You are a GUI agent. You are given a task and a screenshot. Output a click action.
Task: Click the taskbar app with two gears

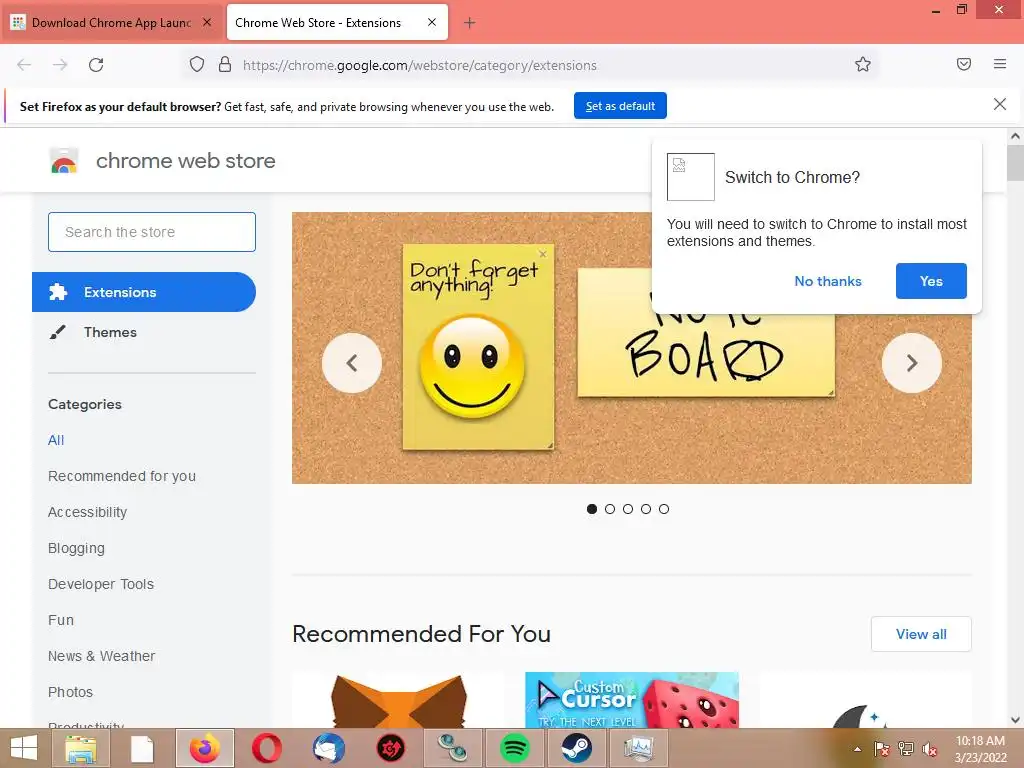click(x=452, y=748)
